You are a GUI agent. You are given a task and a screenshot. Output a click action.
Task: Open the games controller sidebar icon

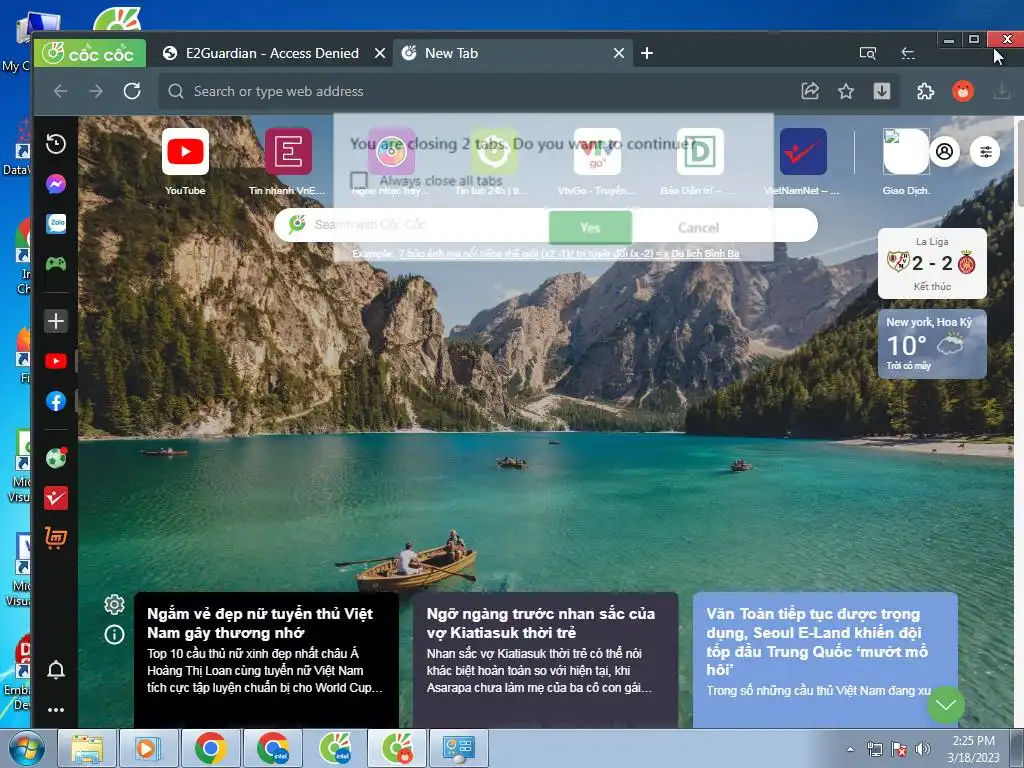click(56, 264)
